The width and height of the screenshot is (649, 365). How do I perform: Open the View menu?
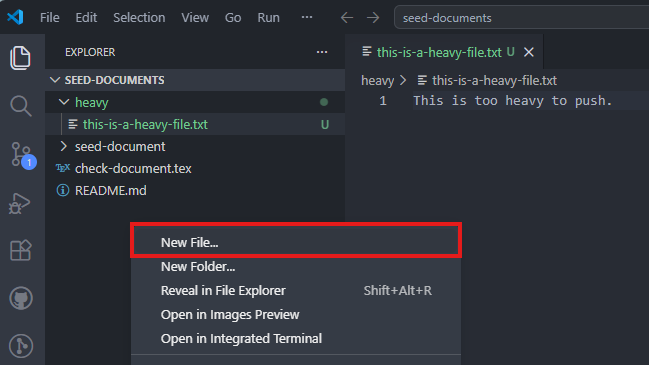click(195, 18)
